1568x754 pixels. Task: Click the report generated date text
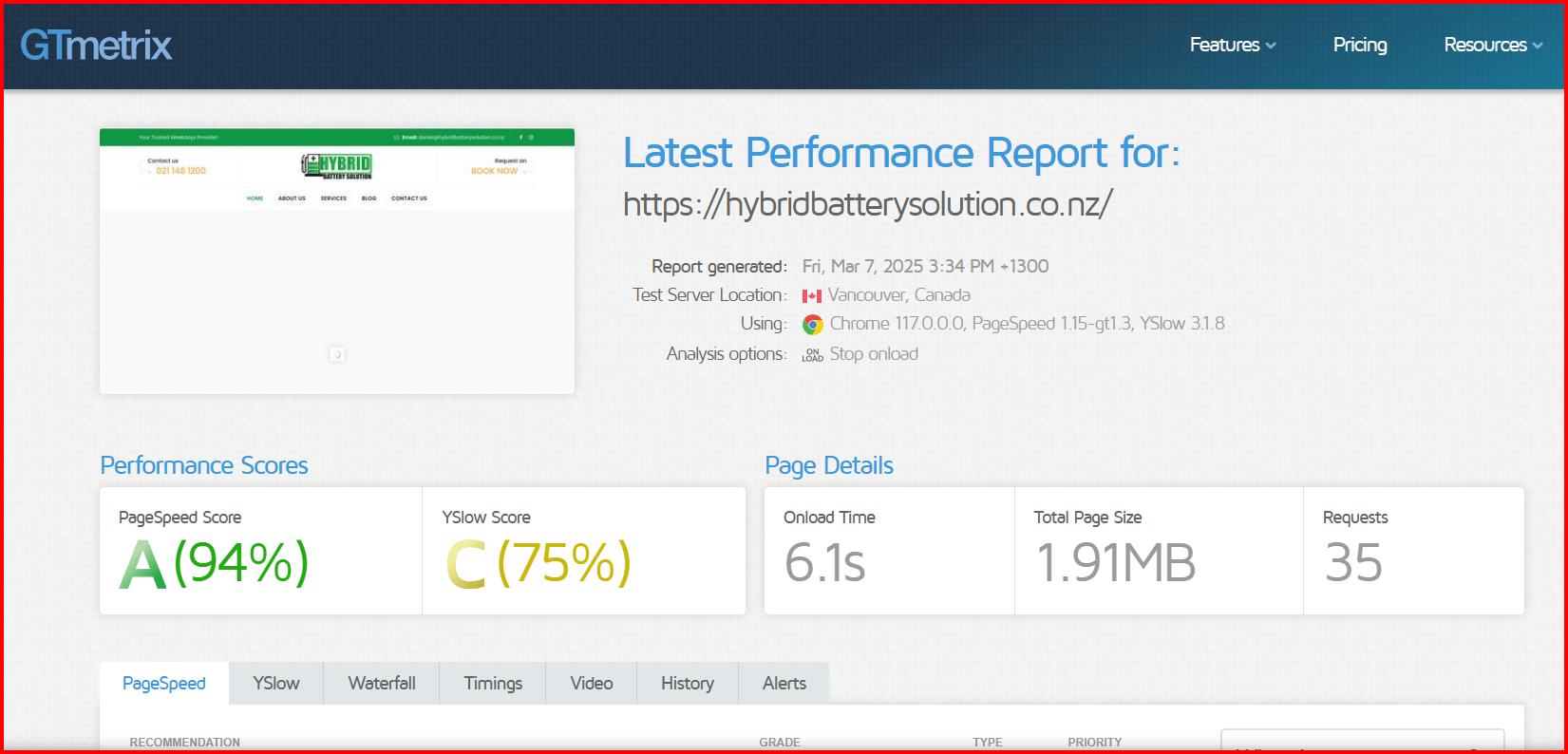click(x=926, y=267)
